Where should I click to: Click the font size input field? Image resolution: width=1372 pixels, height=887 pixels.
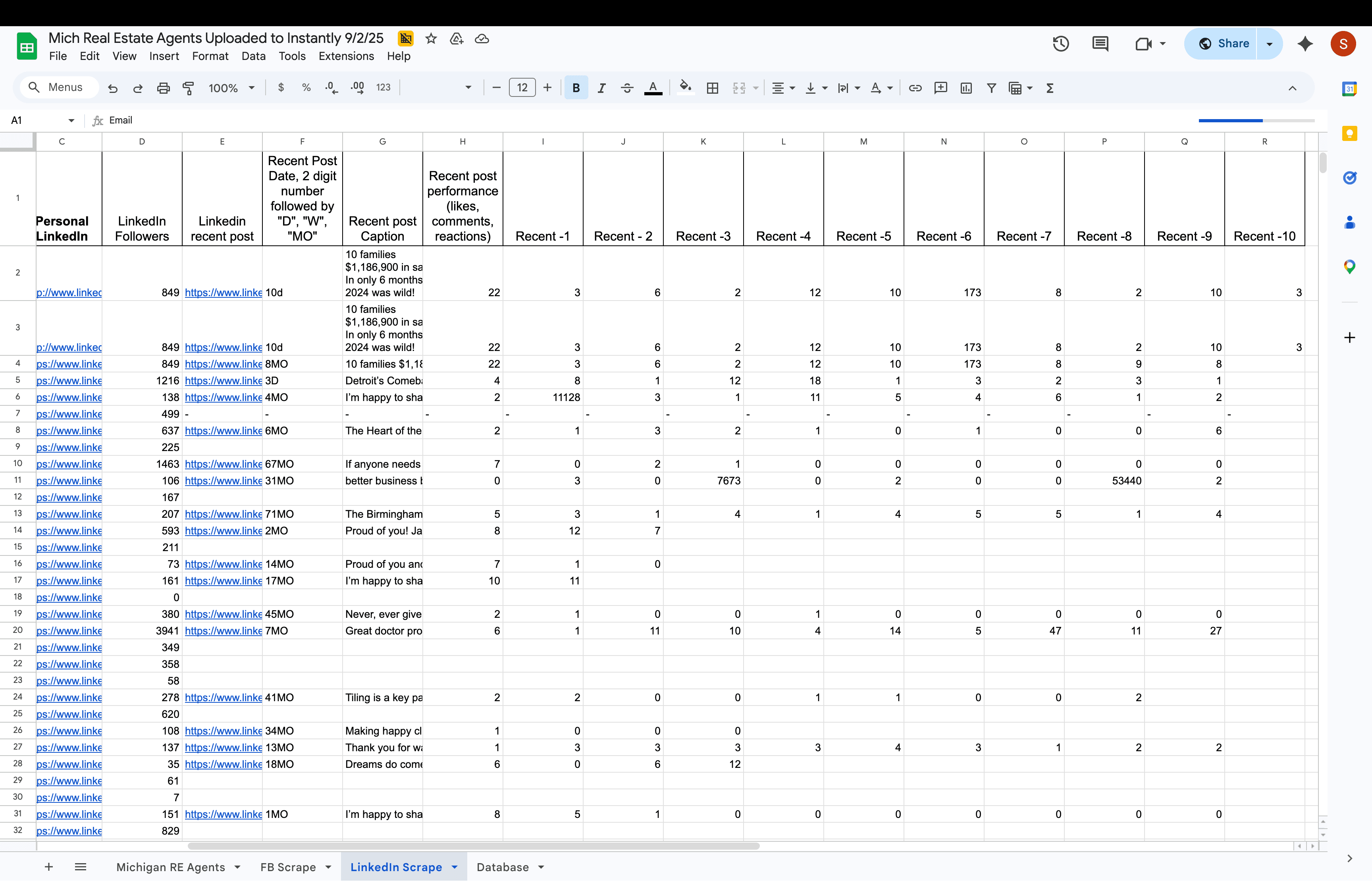[x=522, y=87]
